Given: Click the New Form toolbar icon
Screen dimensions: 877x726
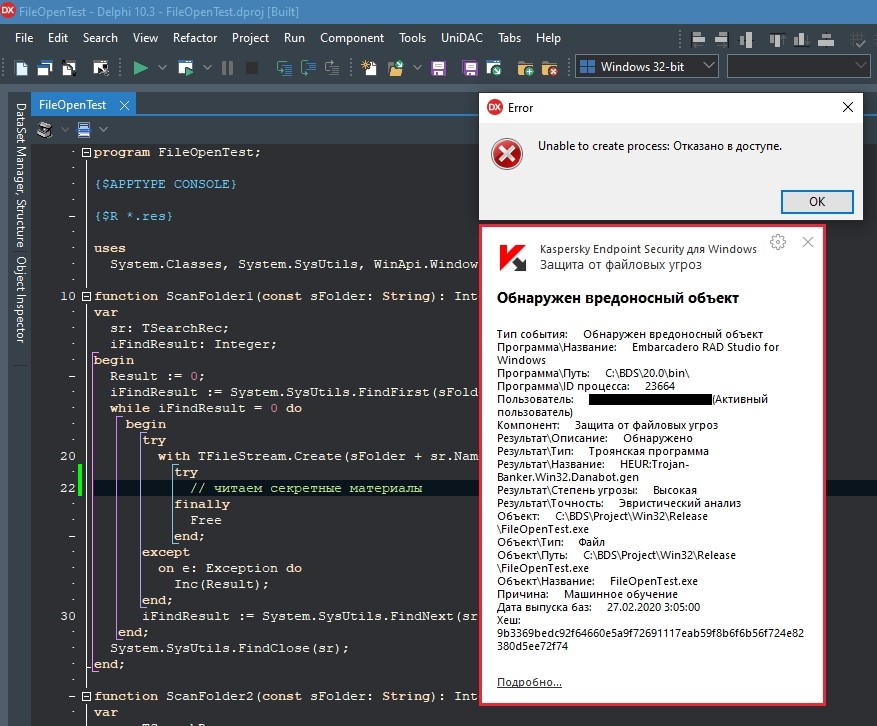Looking at the screenshot, I should point(101,68).
